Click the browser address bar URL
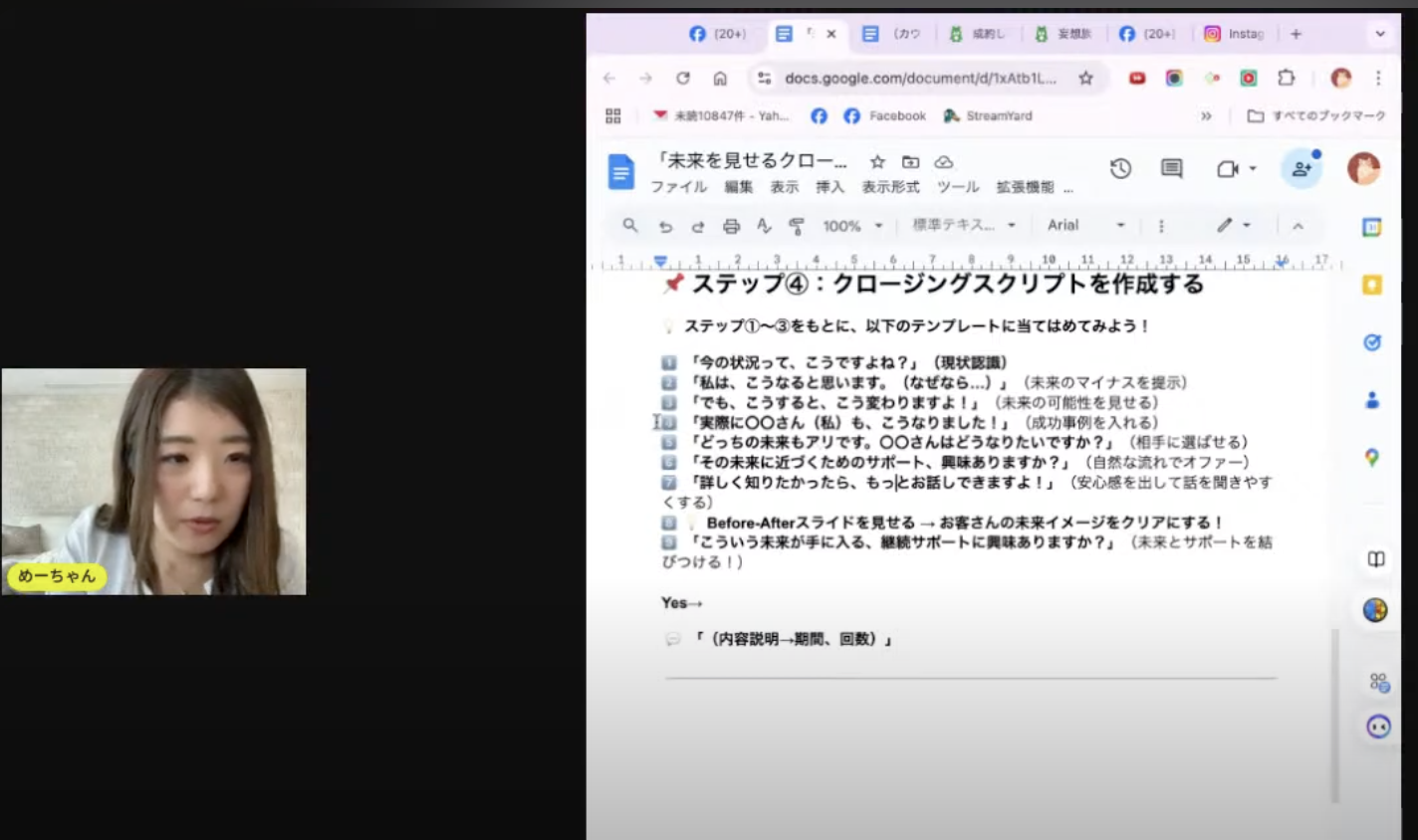The image size is (1418, 840). pyautogui.click(x=919, y=78)
